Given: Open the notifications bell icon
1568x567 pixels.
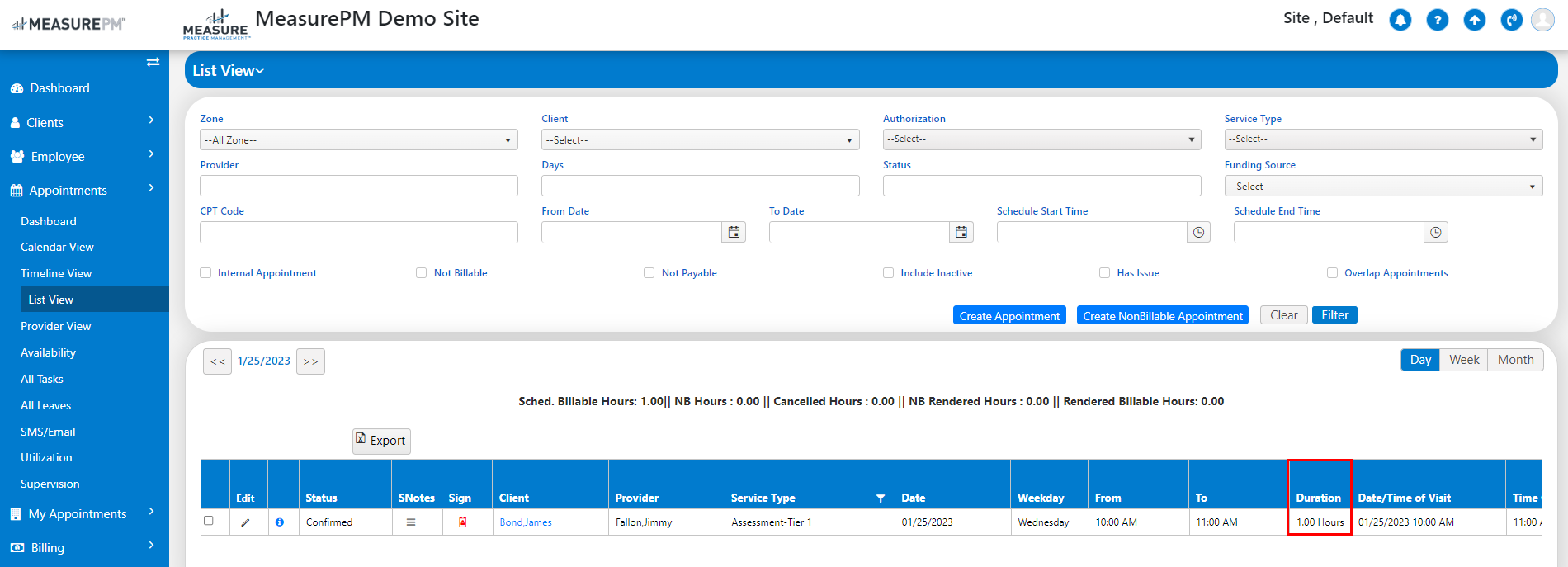Looking at the screenshot, I should [x=1400, y=20].
